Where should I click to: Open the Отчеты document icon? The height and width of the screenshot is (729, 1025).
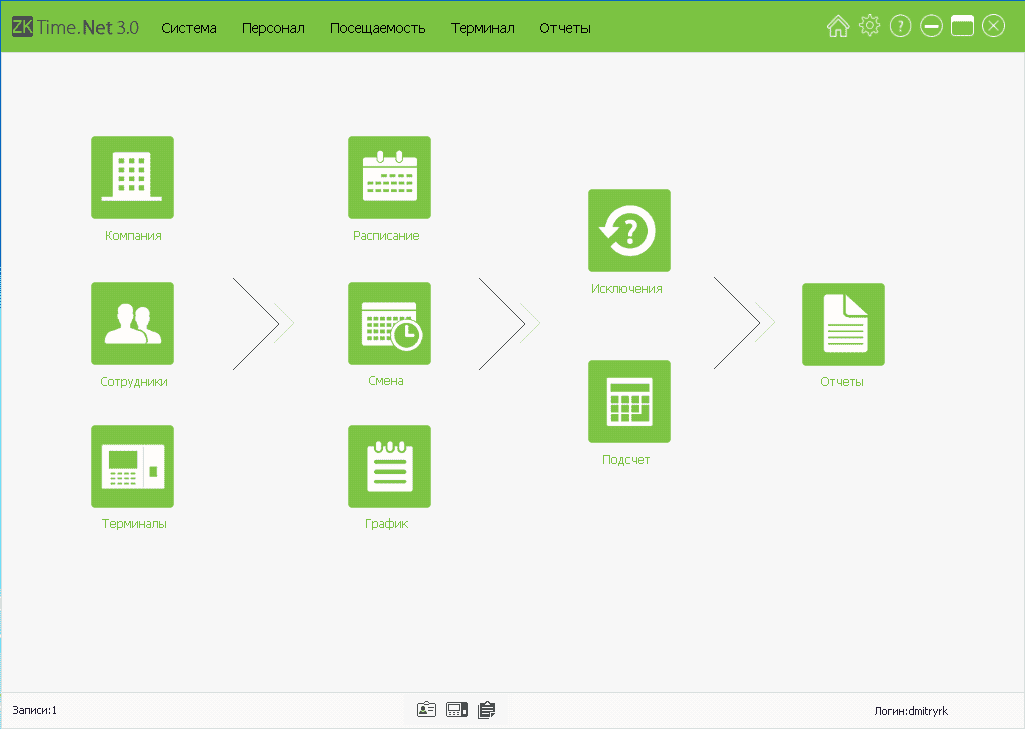point(843,324)
